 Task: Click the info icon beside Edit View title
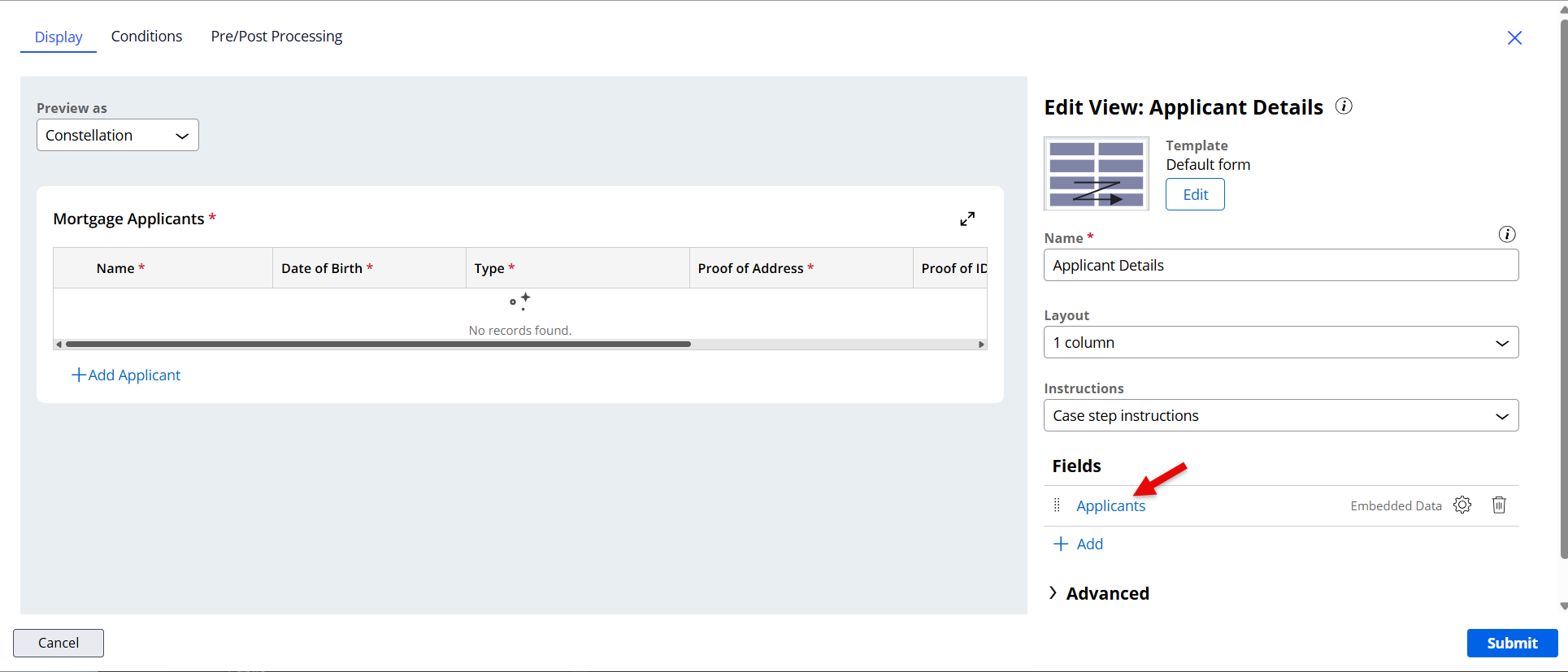[x=1344, y=106]
